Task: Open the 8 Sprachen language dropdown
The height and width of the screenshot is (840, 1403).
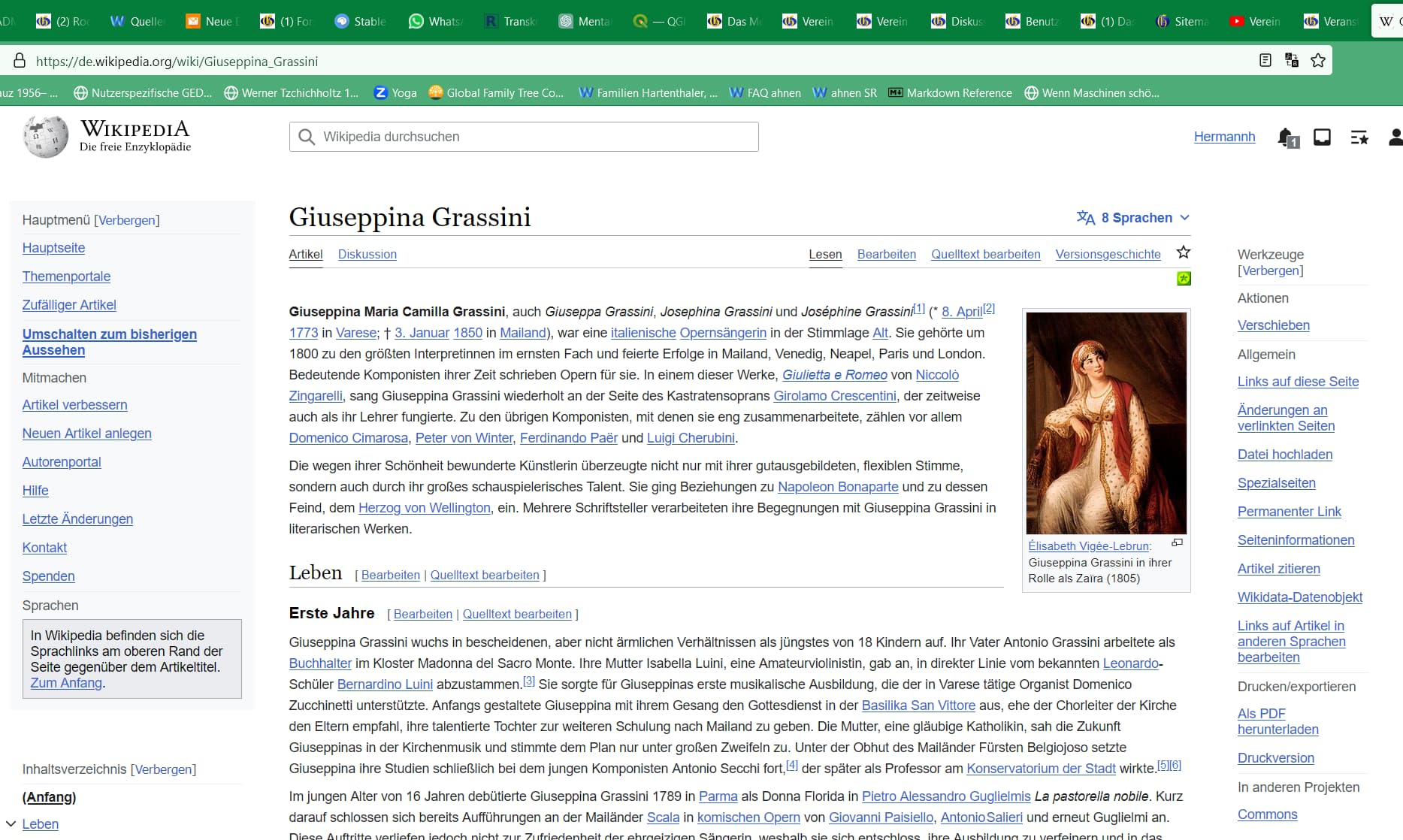Action: [x=1133, y=218]
